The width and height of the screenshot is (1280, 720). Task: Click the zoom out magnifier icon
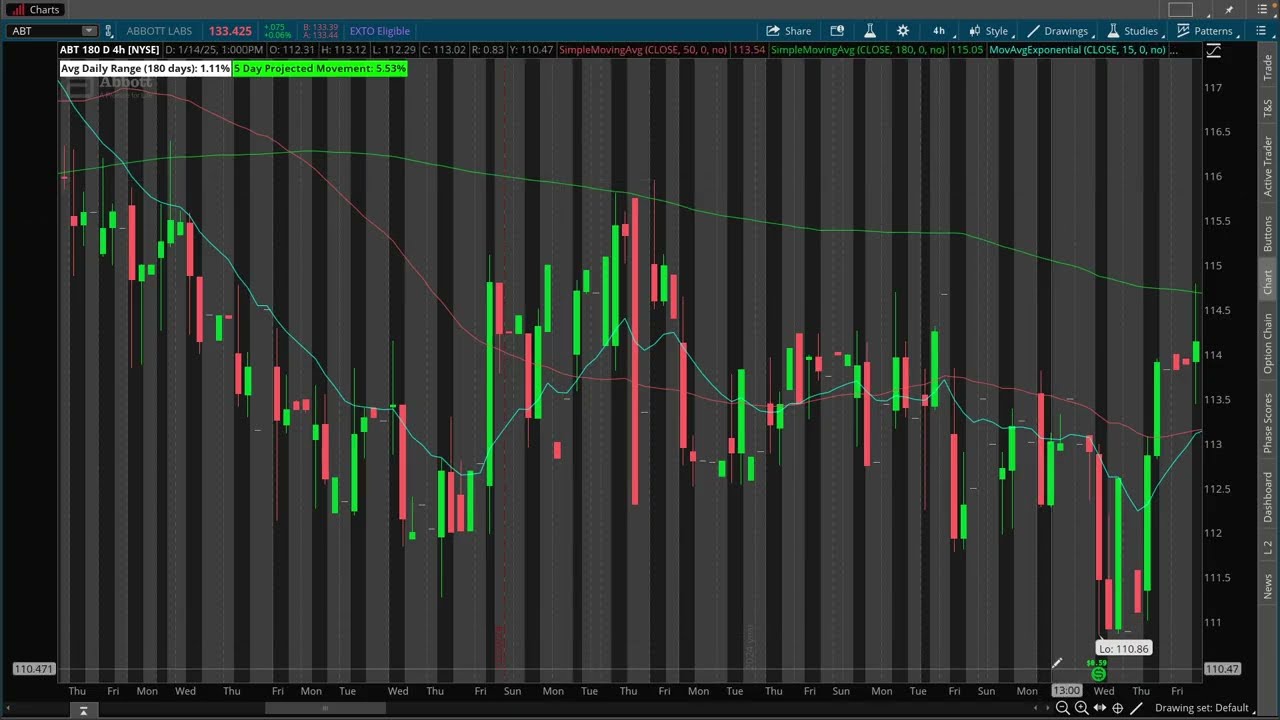point(1063,708)
